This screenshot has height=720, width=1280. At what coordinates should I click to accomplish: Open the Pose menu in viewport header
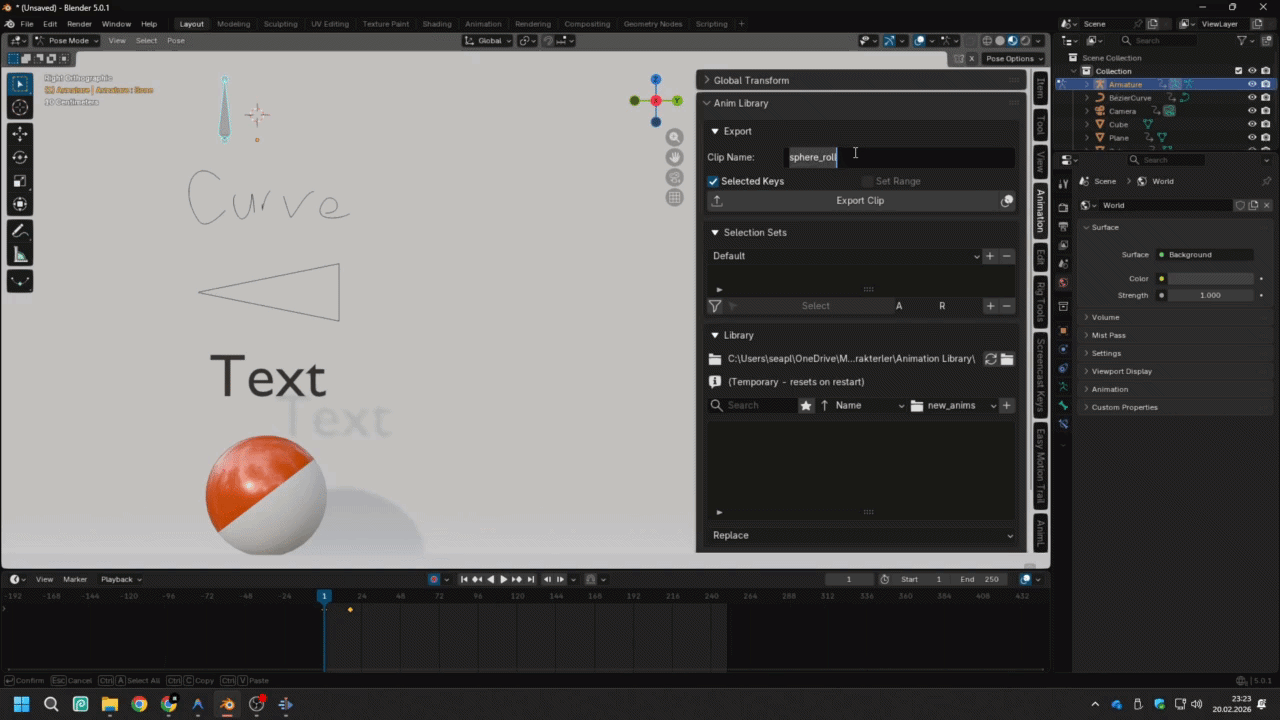(x=176, y=41)
